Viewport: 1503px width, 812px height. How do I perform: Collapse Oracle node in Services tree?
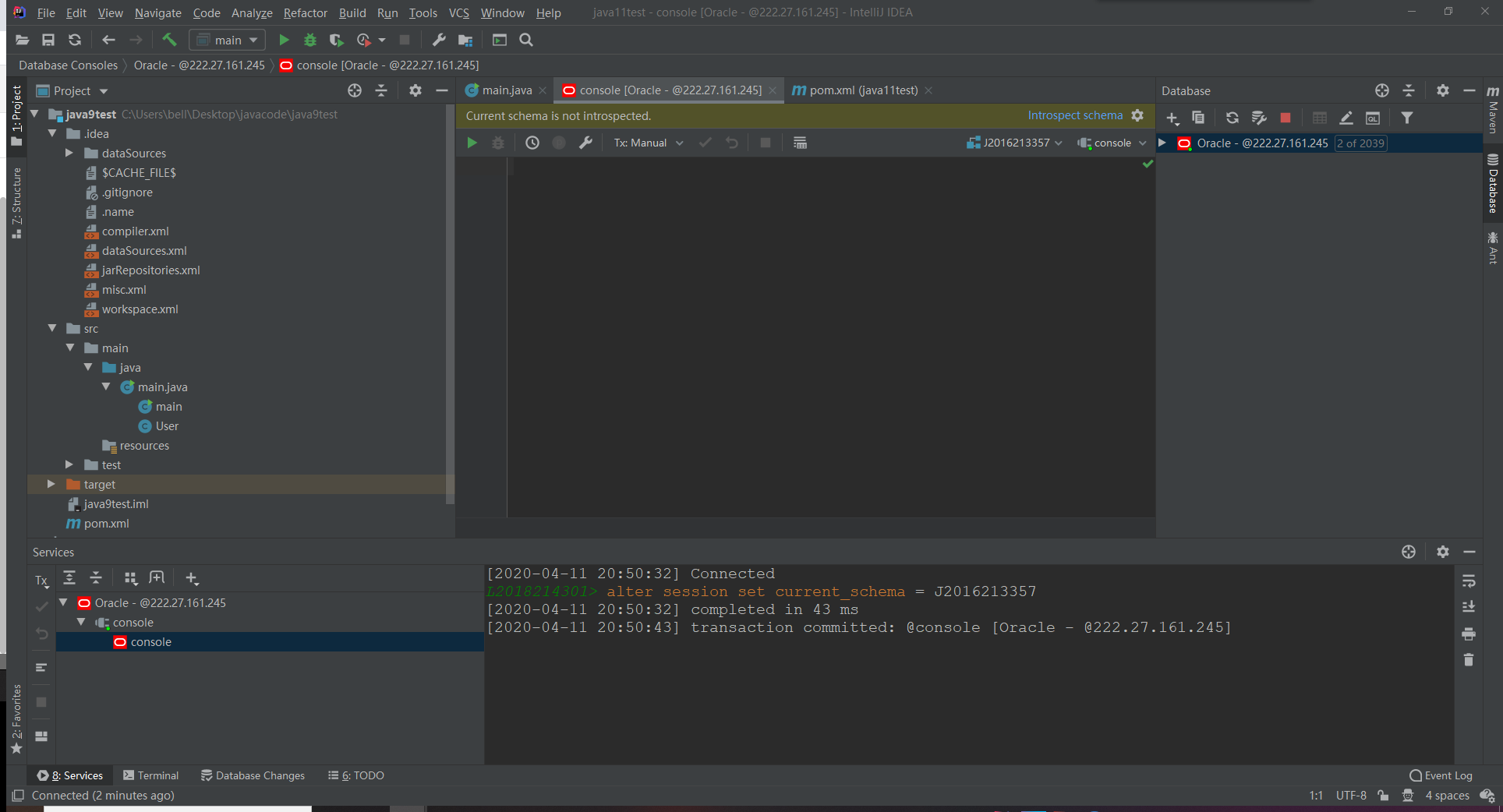(x=63, y=602)
